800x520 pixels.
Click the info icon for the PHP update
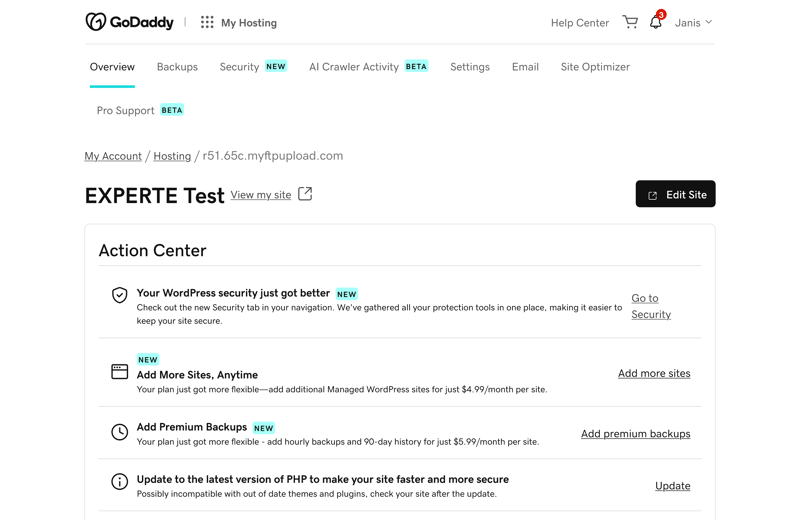coord(119,481)
